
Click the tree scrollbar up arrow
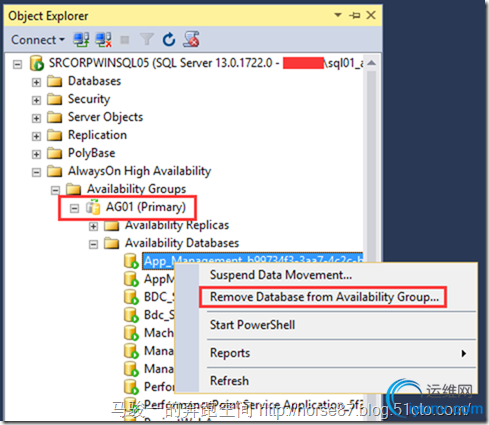click(x=371, y=63)
